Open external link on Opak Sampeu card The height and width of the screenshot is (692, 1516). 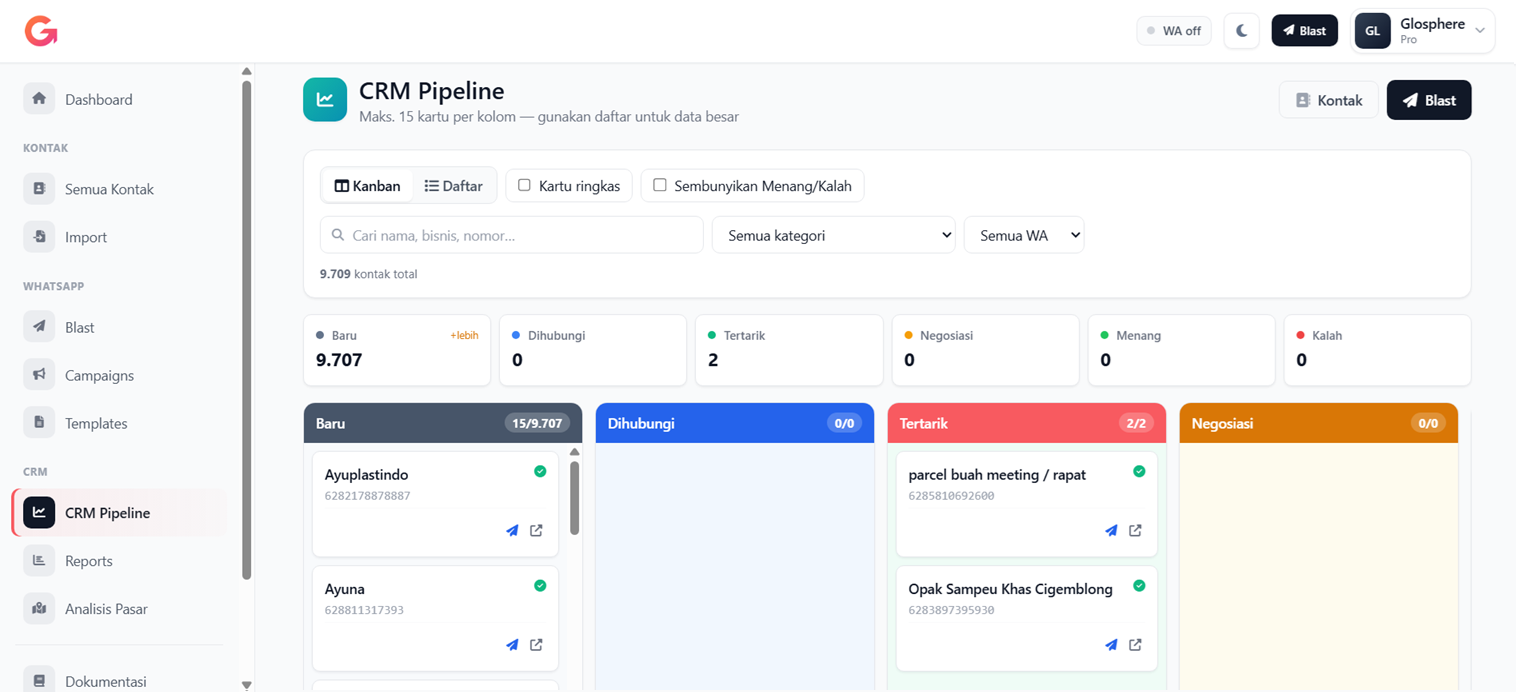click(1135, 645)
